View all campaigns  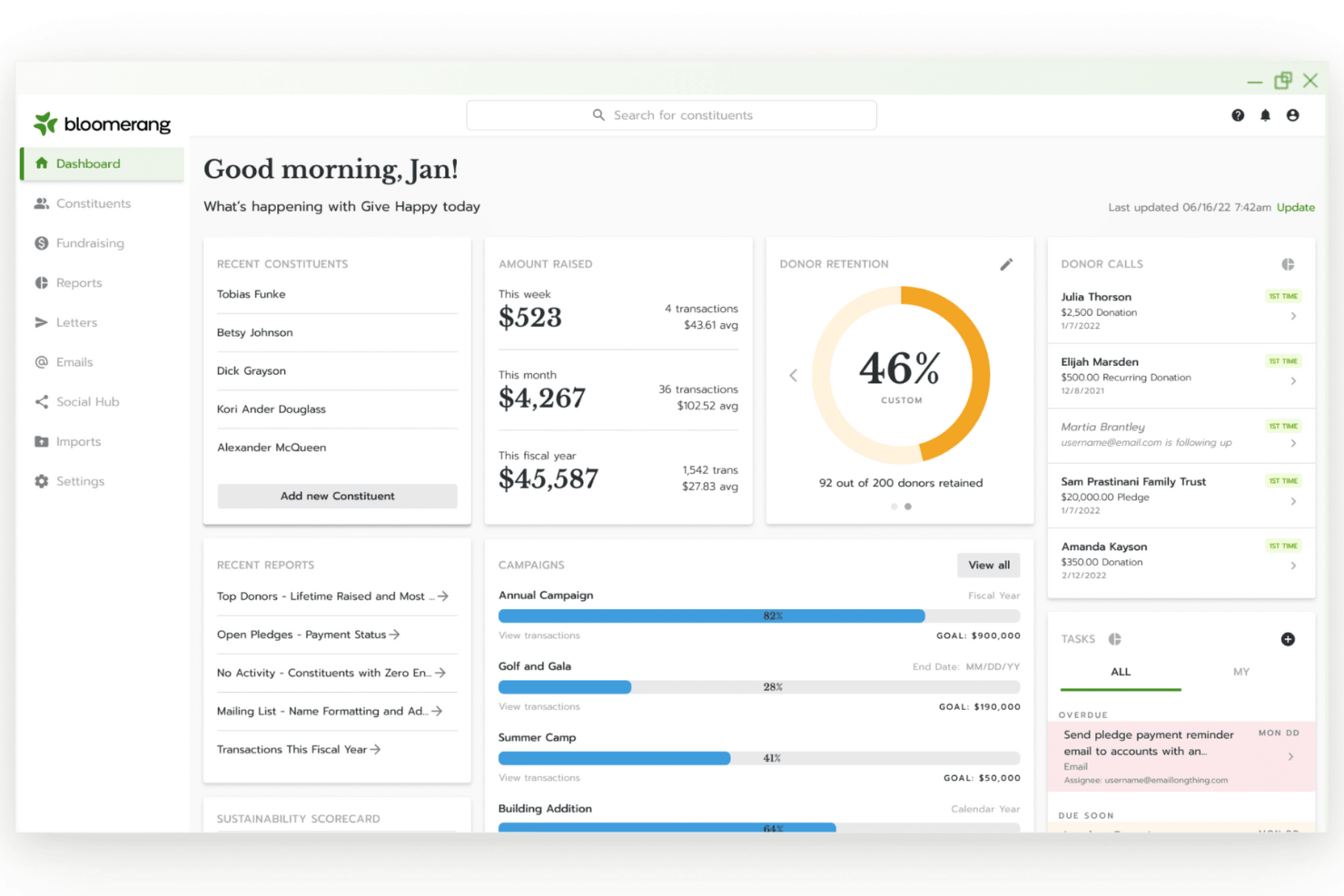(988, 565)
